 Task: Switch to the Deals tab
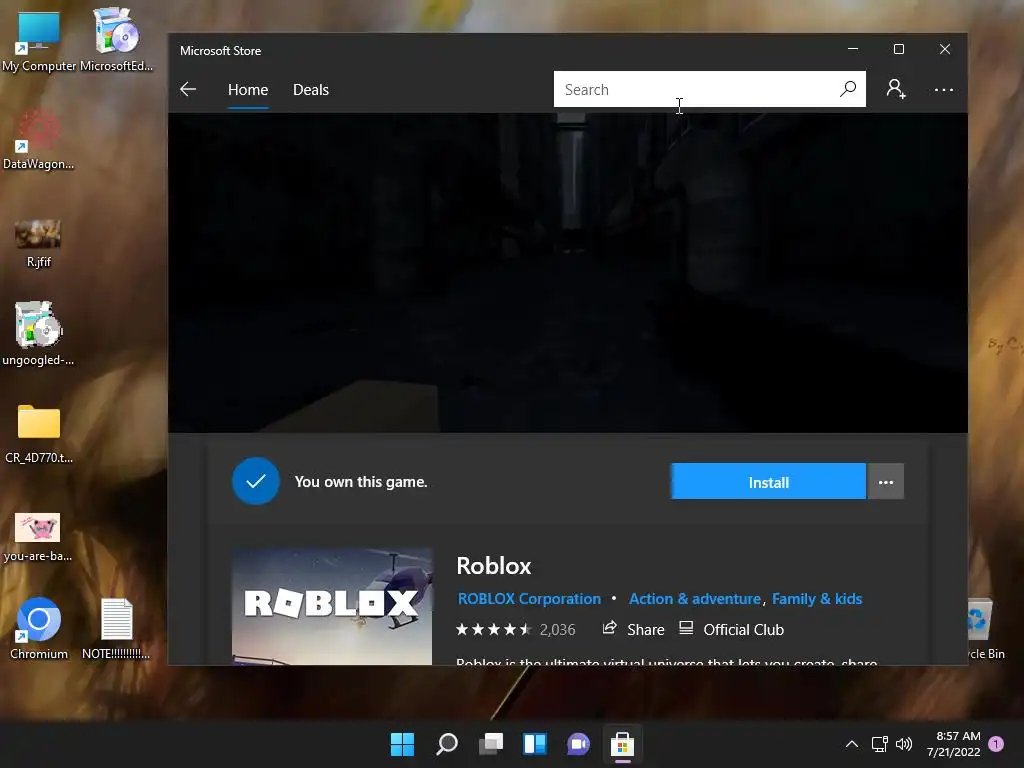pos(311,89)
